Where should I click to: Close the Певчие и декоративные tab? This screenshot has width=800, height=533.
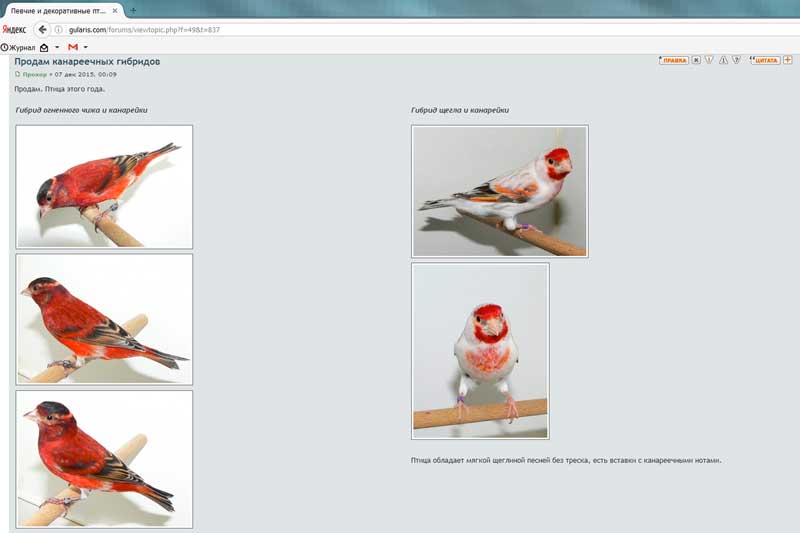tap(113, 8)
